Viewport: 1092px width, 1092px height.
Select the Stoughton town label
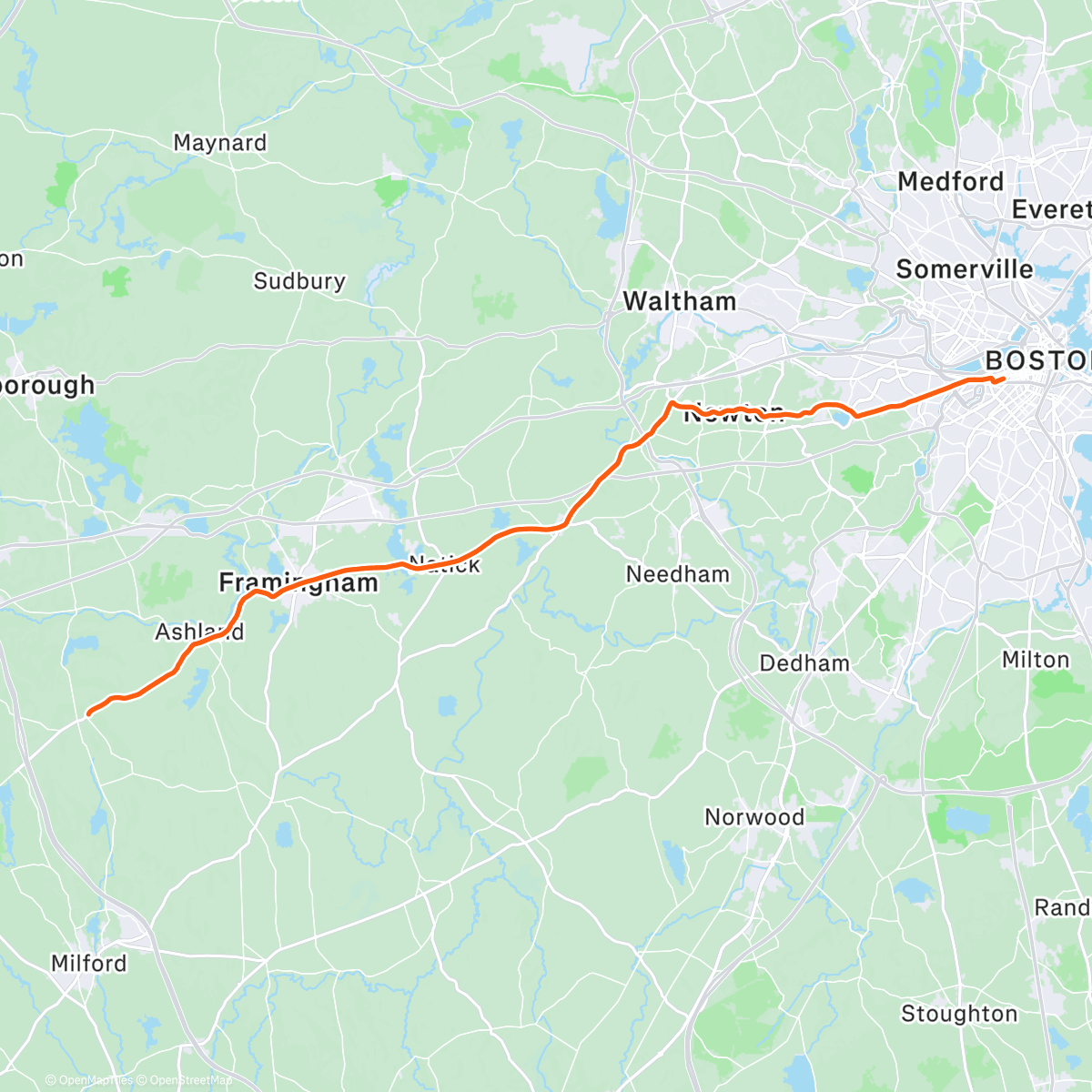click(959, 1014)
